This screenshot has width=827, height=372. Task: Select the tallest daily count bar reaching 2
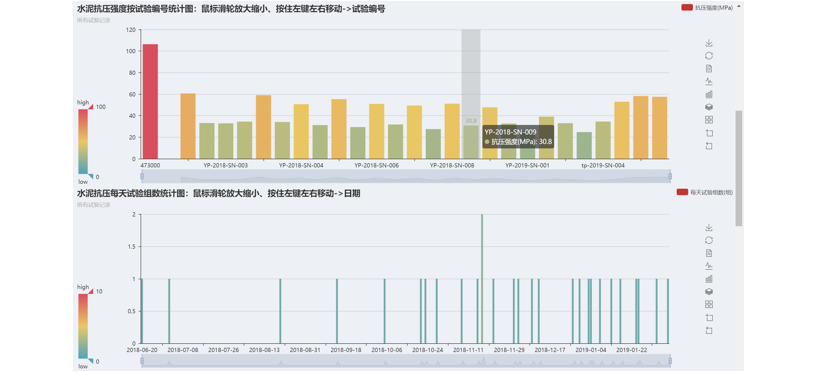[482, 279]
